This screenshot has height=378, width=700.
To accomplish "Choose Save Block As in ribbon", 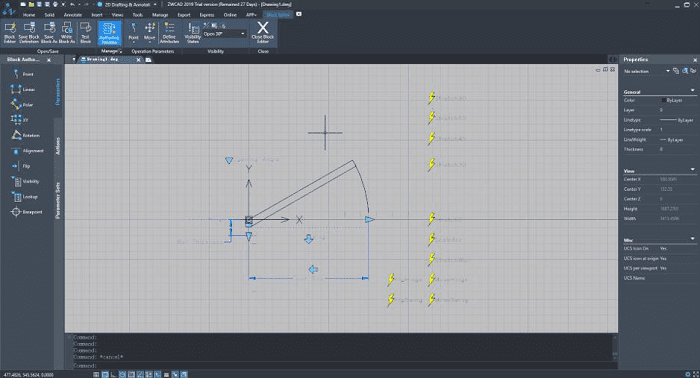I will [x=49, y=33].
